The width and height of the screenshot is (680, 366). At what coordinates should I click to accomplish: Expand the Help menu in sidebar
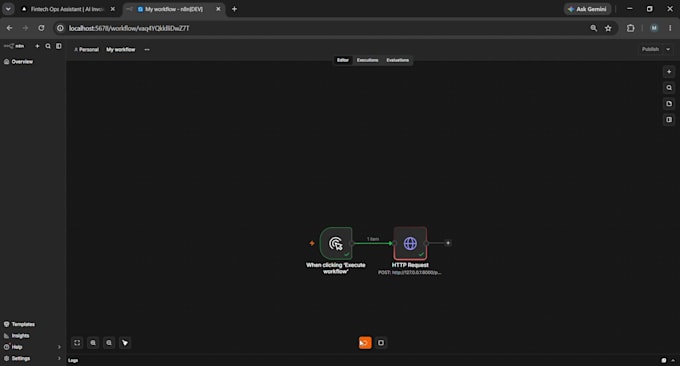[x=33, y=347]
